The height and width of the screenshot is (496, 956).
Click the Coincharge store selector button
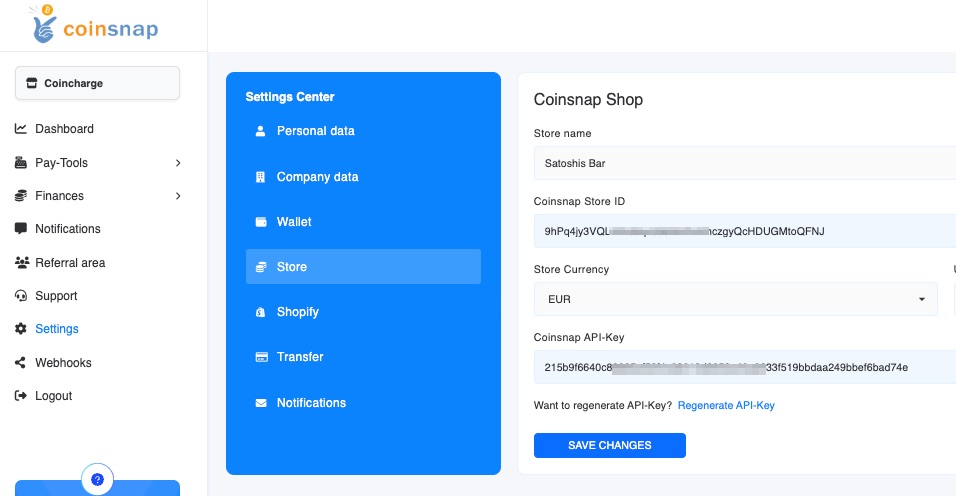pyautogui.click(x=97, y=83)
